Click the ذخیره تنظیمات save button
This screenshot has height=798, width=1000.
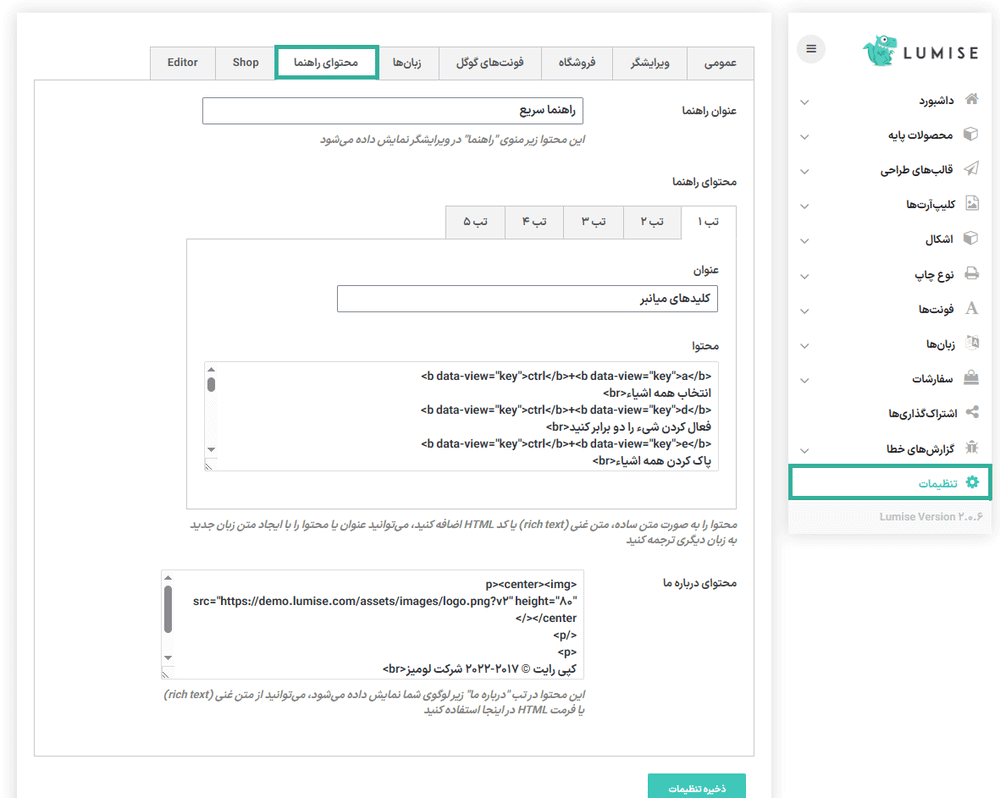[x=696, y=786]
